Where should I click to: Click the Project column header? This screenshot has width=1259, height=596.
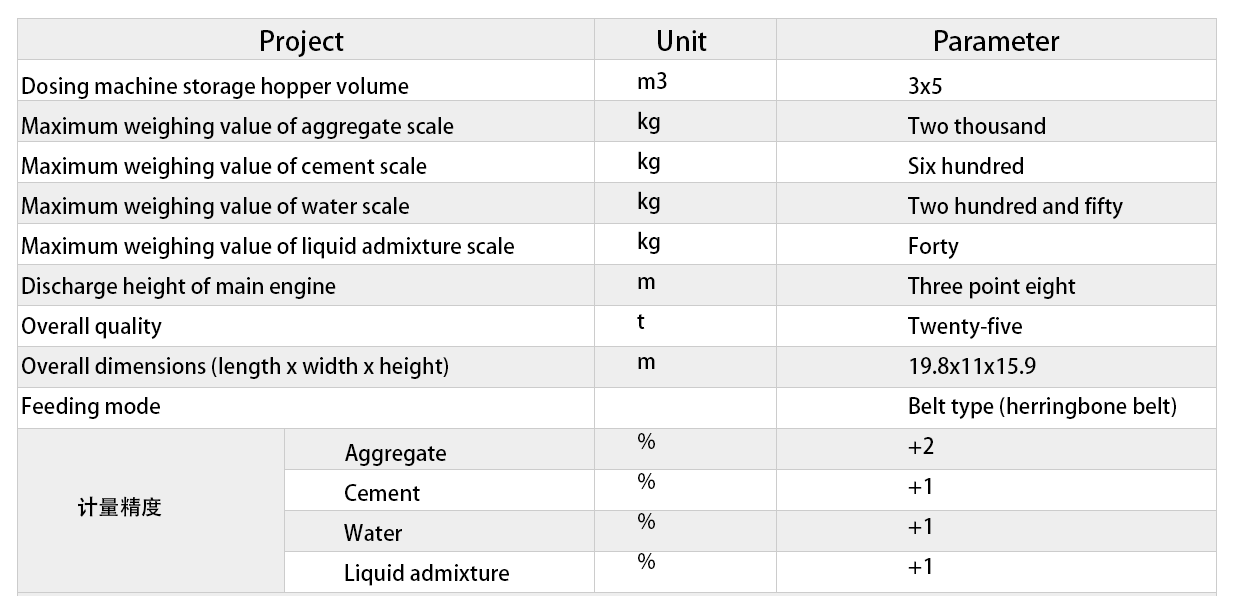301,41
